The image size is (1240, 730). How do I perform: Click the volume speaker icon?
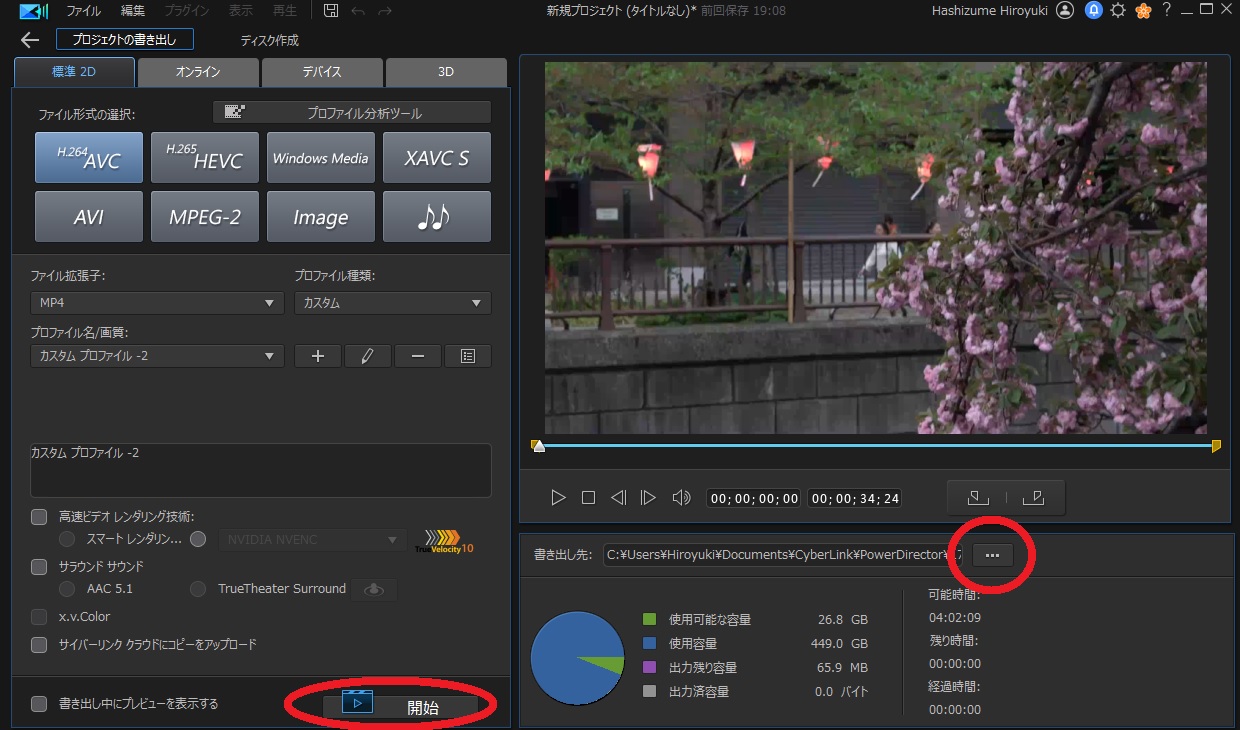(681, 498)
